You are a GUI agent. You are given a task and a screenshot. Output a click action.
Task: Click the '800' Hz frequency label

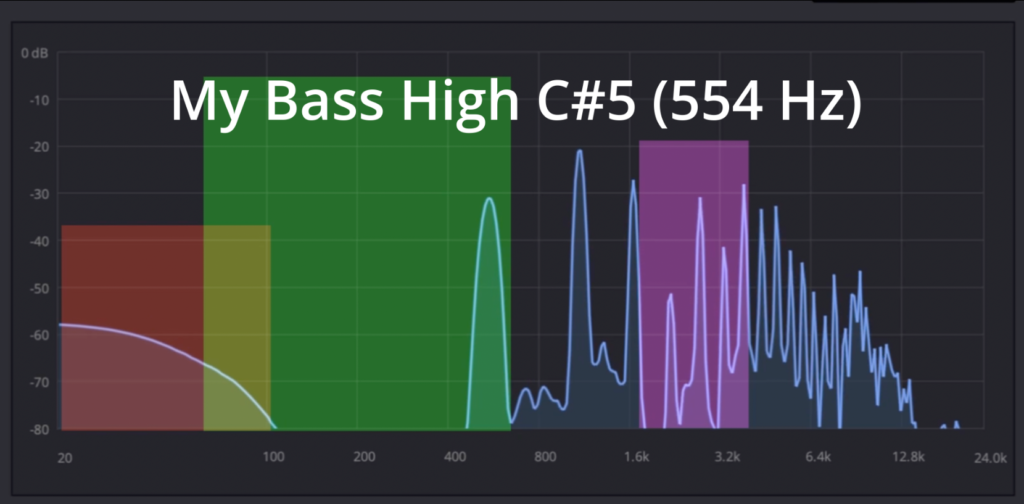coord(545,457)
